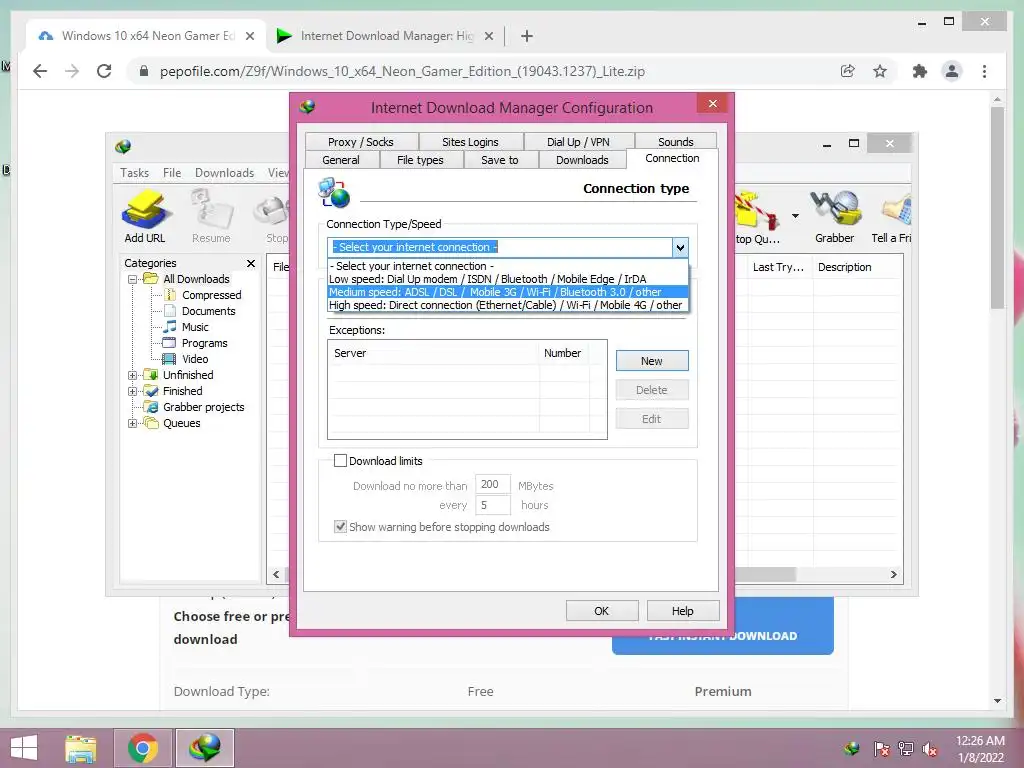The image size is (1024, 768).
Task: Click the Windows Start button
Action: coord(24,748)
